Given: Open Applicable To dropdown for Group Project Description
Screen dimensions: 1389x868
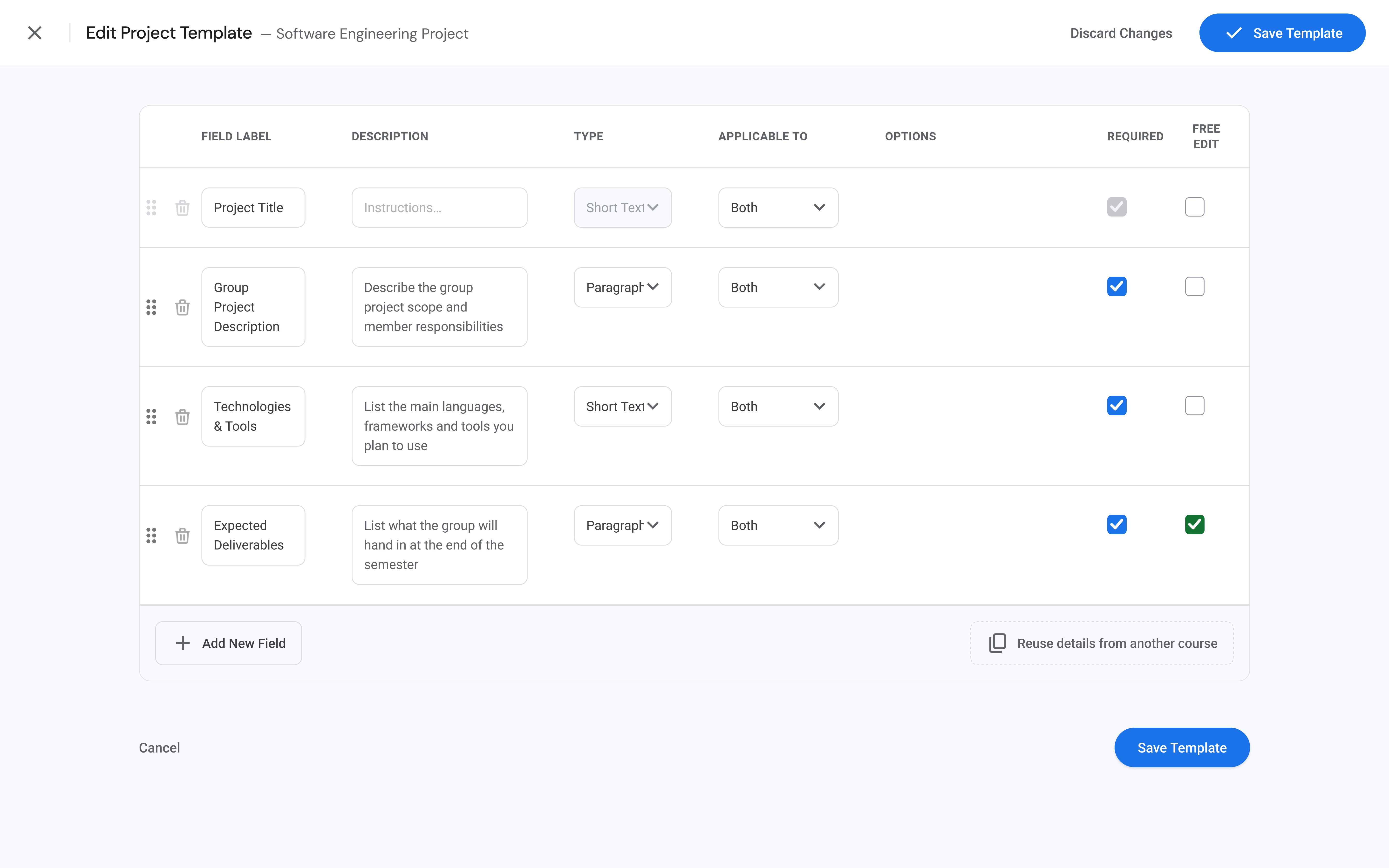Looking at the screenshot, I should [778, 287].
